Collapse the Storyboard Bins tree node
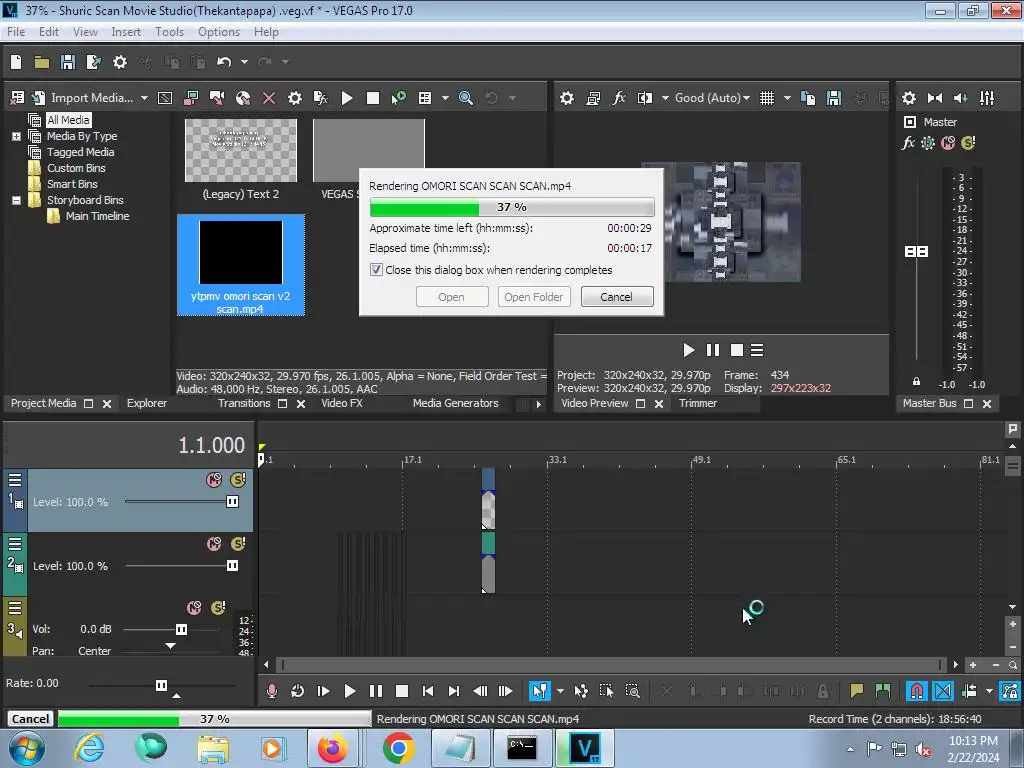The height and width of the screenshot is (768, 1024). [x=16, y=200]
